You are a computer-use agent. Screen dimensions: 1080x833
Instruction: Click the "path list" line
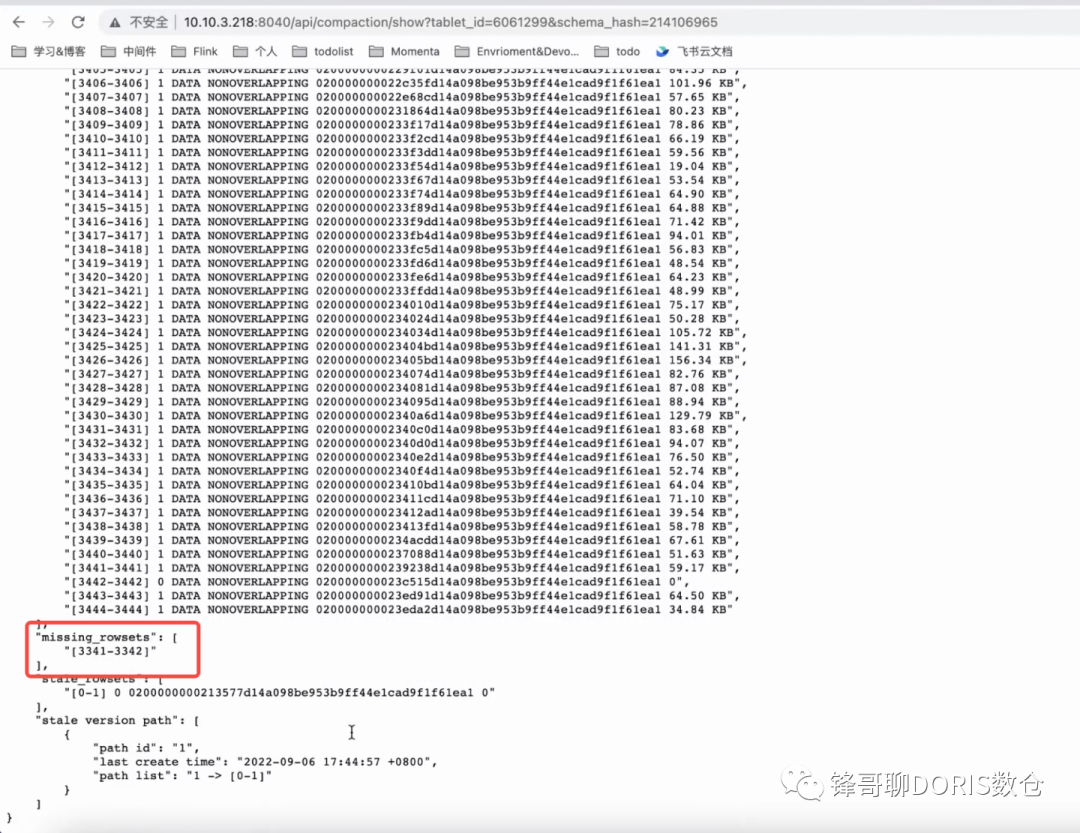pyautogui.click(x=183, y=776)
